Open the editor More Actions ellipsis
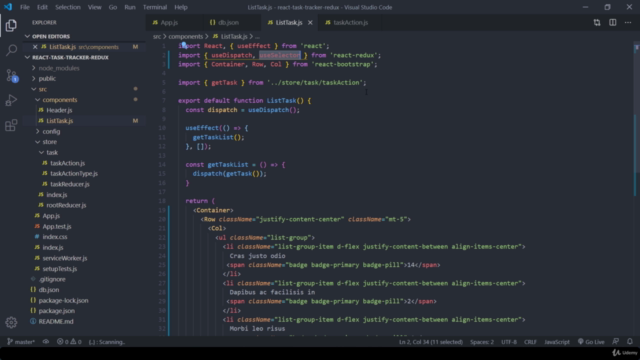The width and height of the screenshot is (640, 360). 628,22
